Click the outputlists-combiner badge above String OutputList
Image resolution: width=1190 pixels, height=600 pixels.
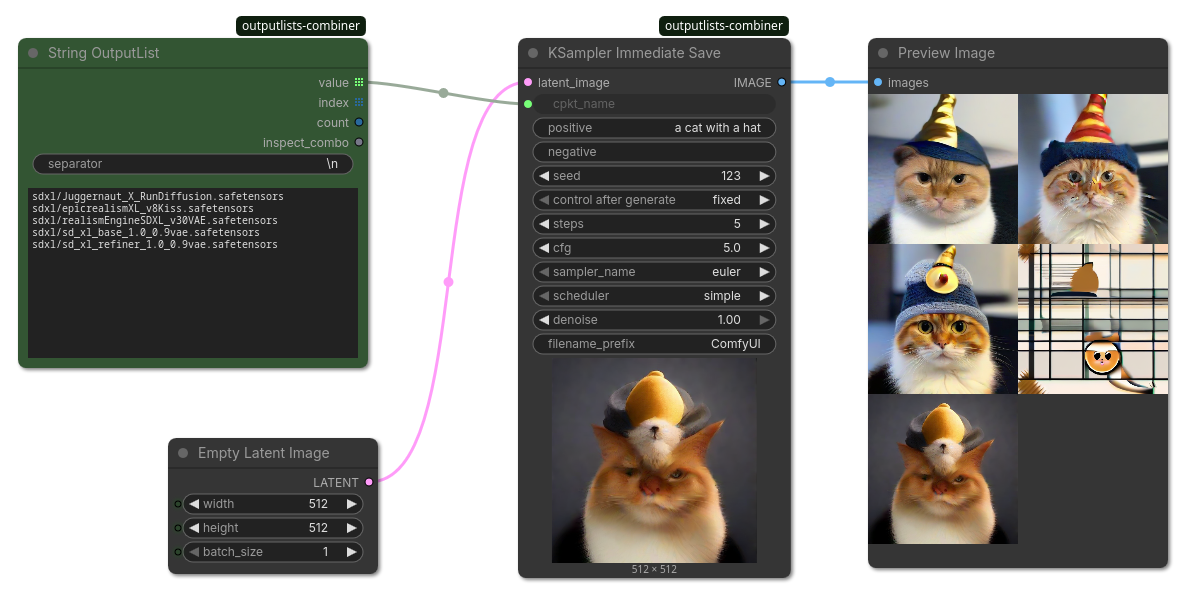click(301, 26)
